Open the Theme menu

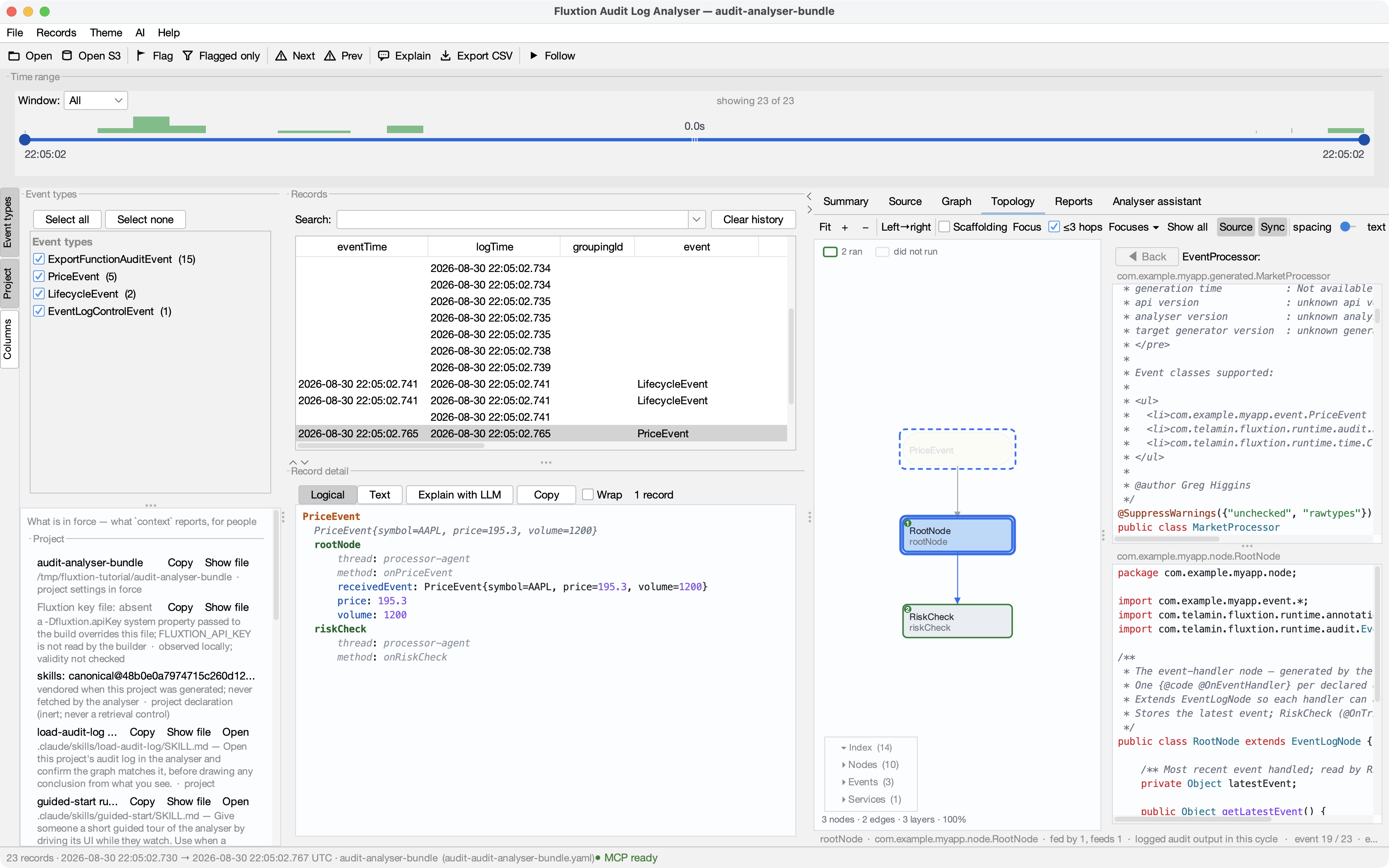pos(106,33)
